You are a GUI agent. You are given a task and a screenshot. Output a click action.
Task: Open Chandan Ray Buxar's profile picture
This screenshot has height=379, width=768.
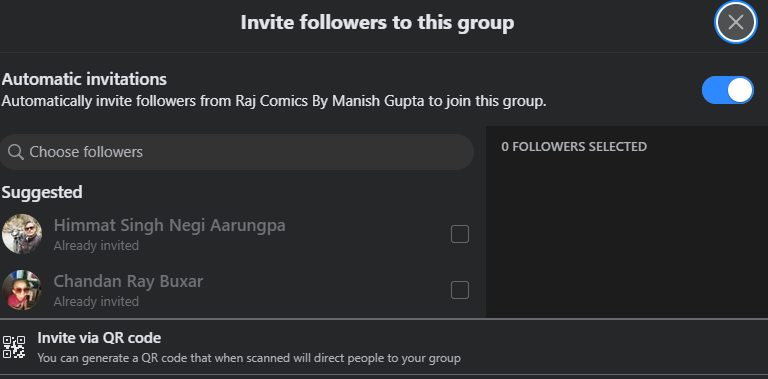pos(22,290)
